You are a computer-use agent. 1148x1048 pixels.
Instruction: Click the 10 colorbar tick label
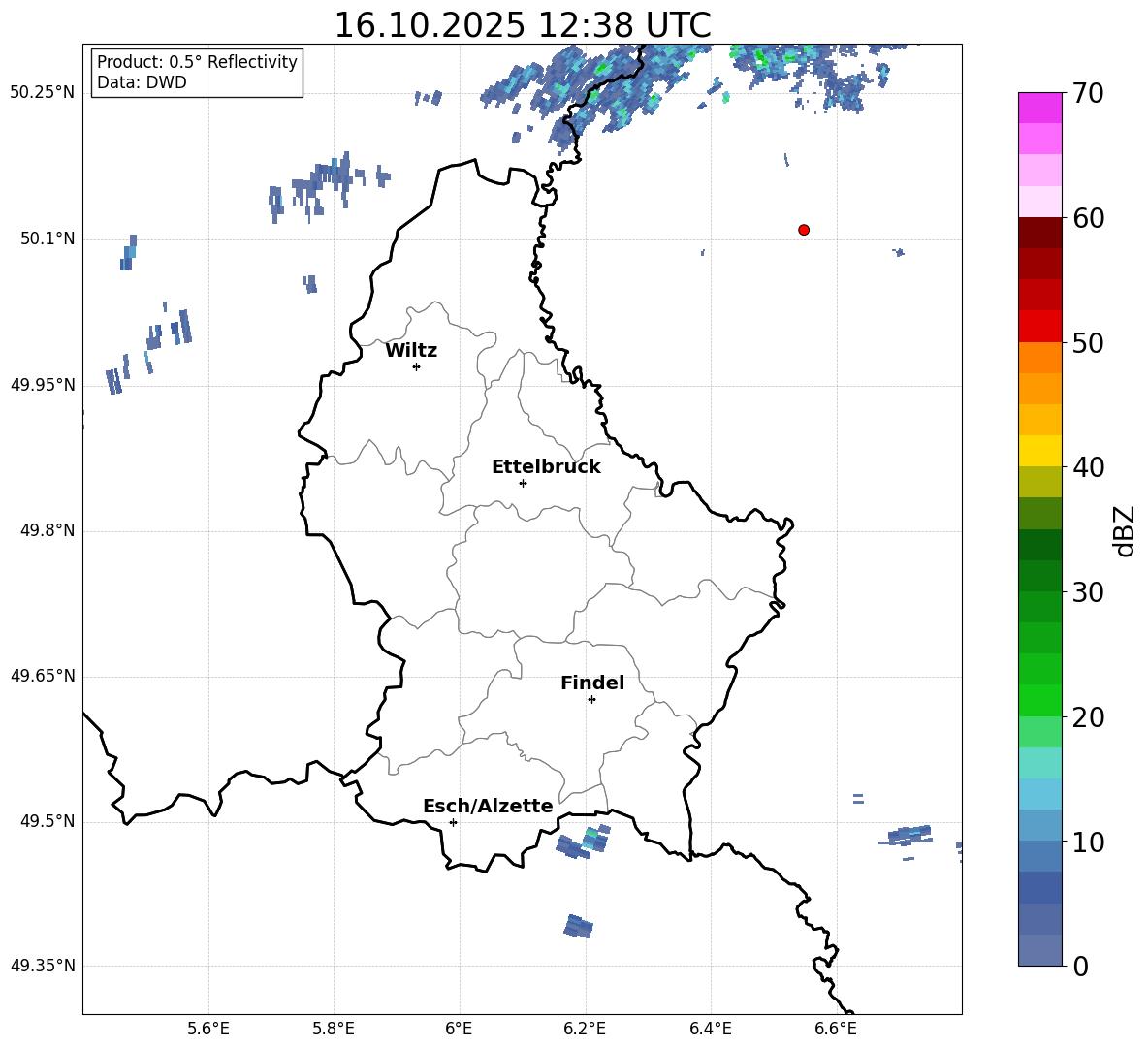point(1088,842)
